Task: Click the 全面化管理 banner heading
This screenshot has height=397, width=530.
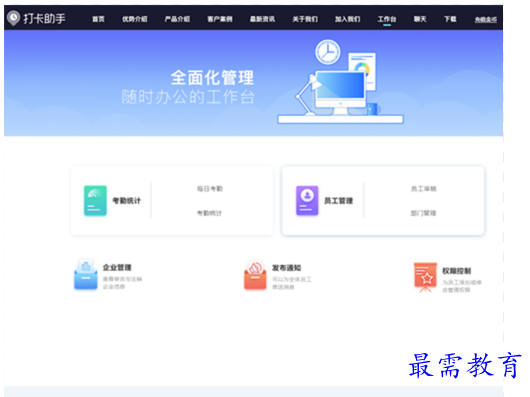Action: (212, 78)
